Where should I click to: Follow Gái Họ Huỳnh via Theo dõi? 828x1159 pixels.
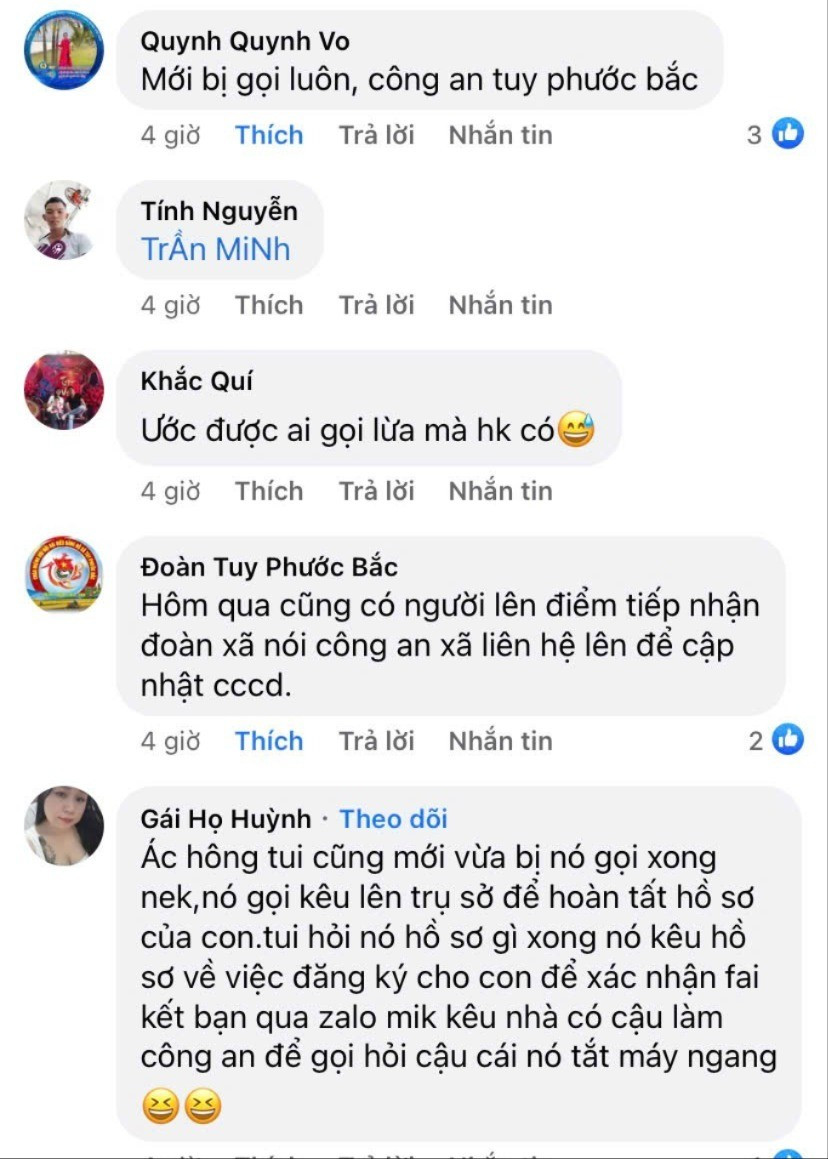tap(393, 819)
